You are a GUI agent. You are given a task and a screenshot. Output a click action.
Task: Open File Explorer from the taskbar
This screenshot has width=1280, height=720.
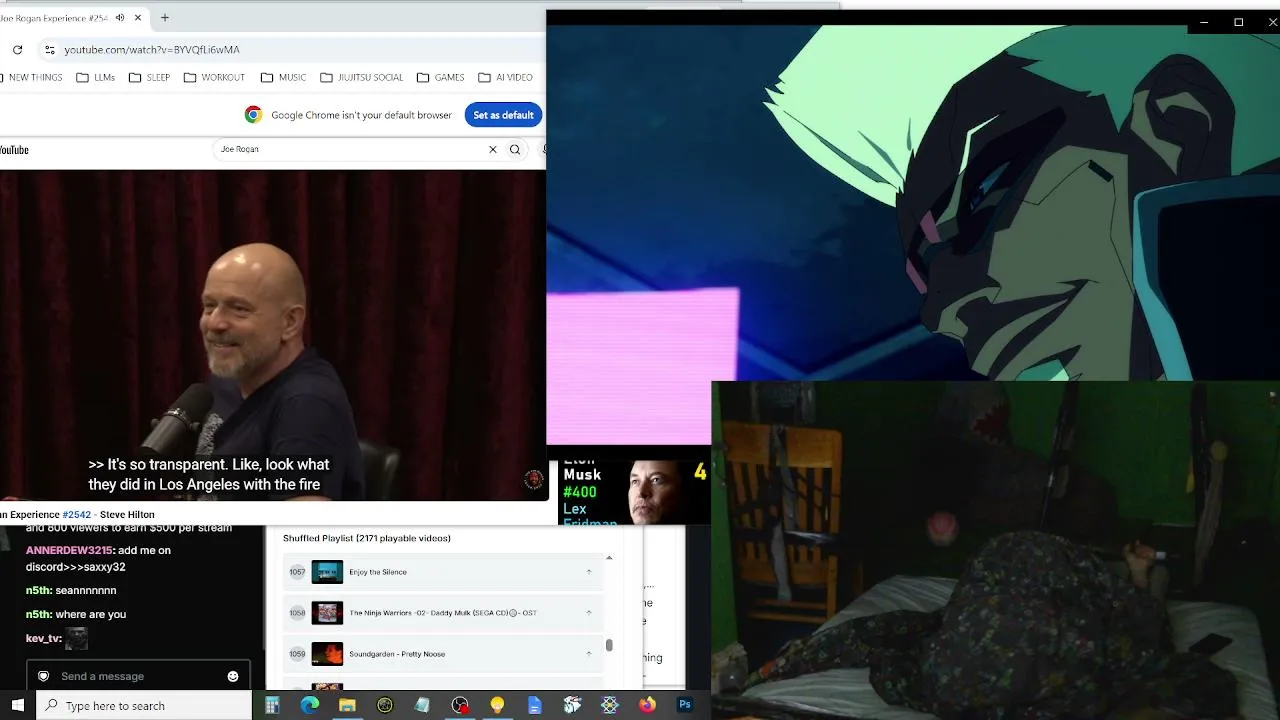point(347,705)
